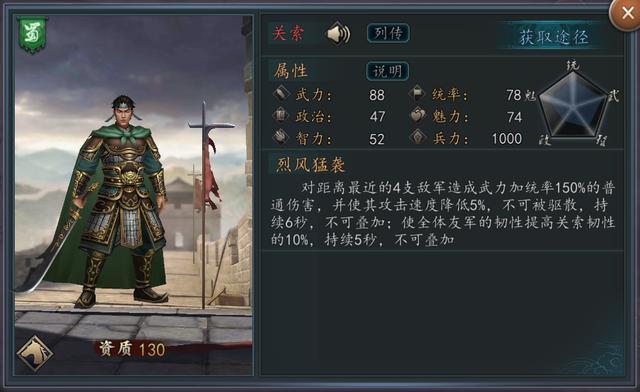Click the 兵力 diamond troop icon
The width and height of the screenshot is (640, 392).
pyautogui.click(x=418, y=138)
